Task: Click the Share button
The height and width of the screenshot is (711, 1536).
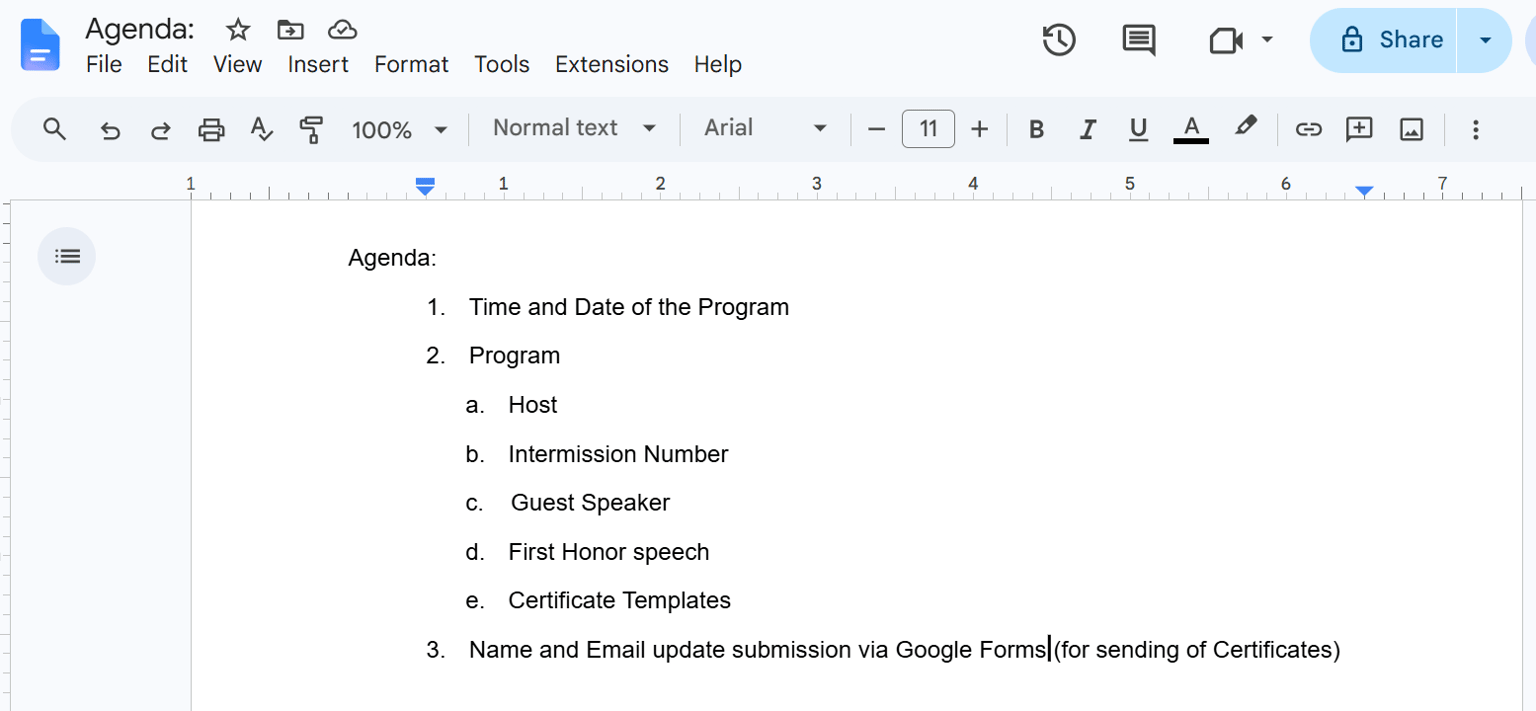Action: pos(1383,40)
